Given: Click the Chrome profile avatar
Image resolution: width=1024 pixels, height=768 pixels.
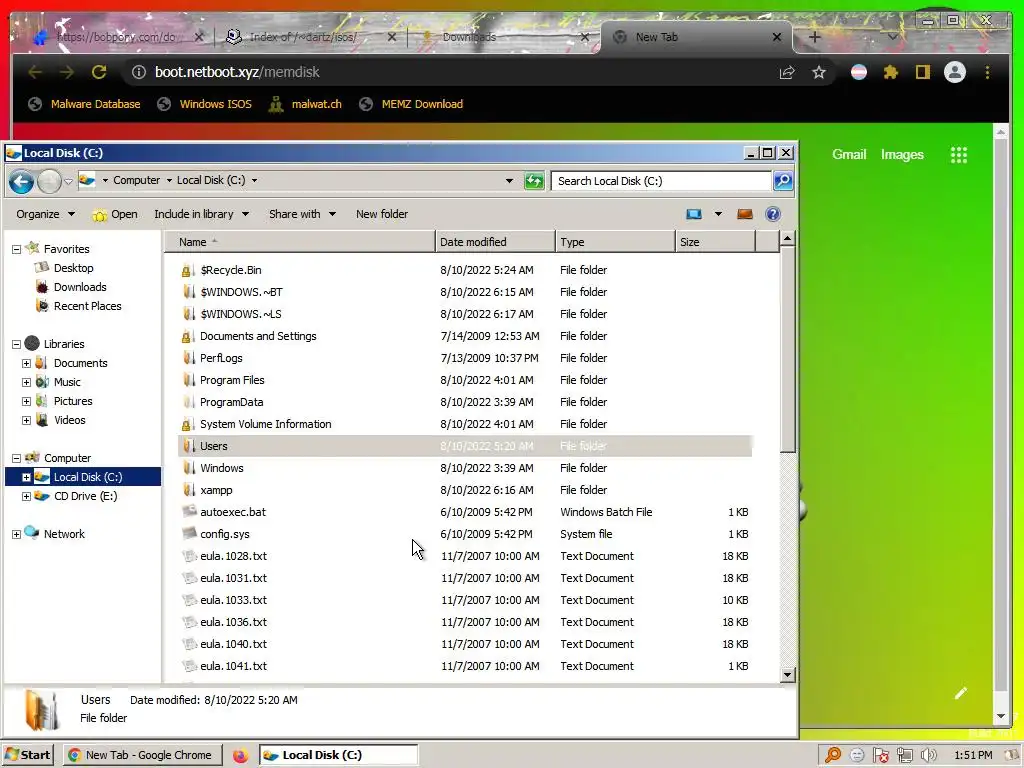Looking at the screenshot, I should click(x=955, y=72).
